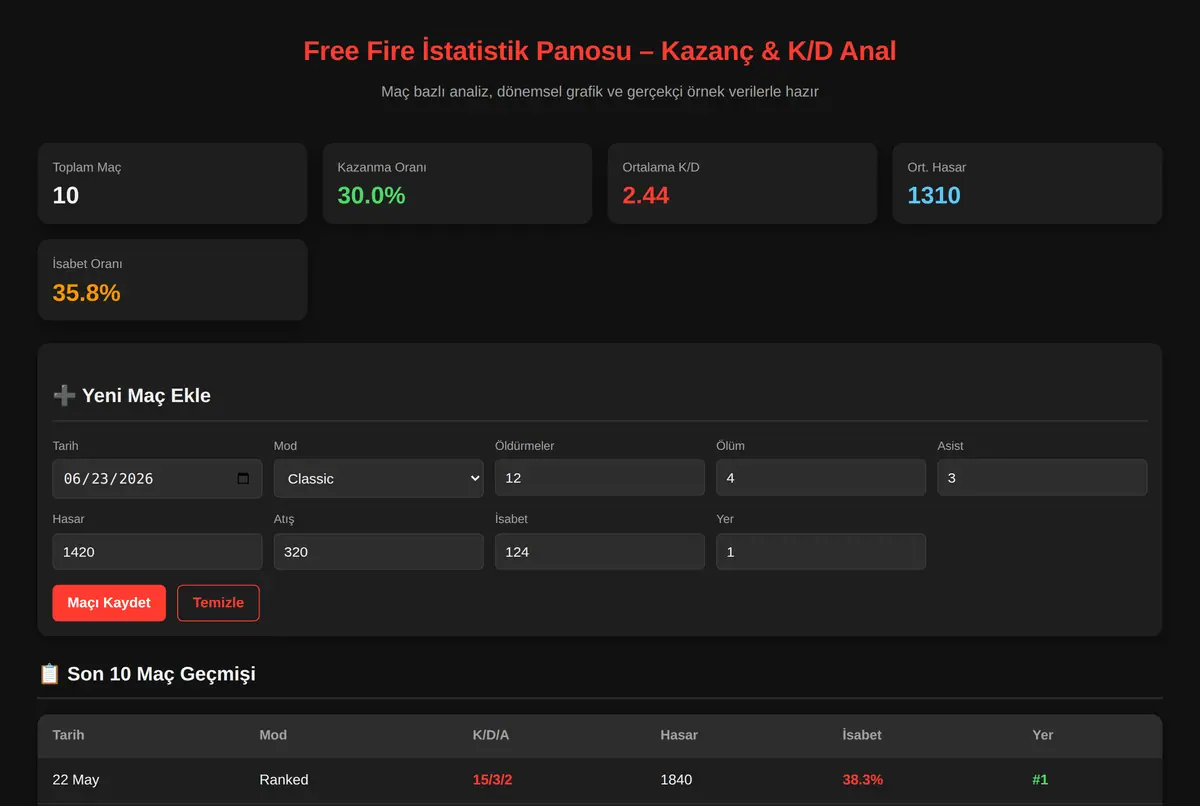1200x806 pixels.
Task: Click the 1840 damage cell
Action: coord(676,780)
